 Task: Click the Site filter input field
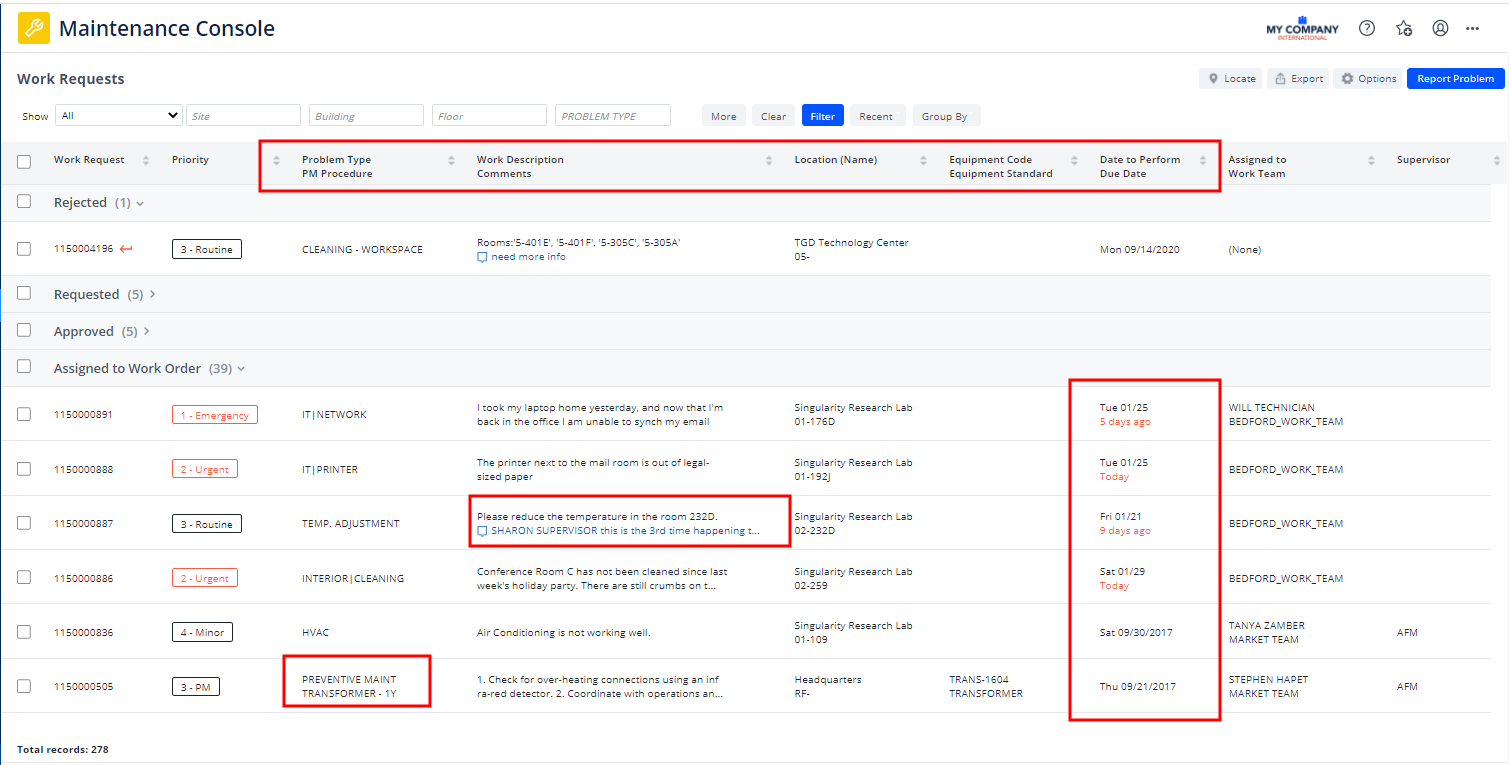point(243,115)
